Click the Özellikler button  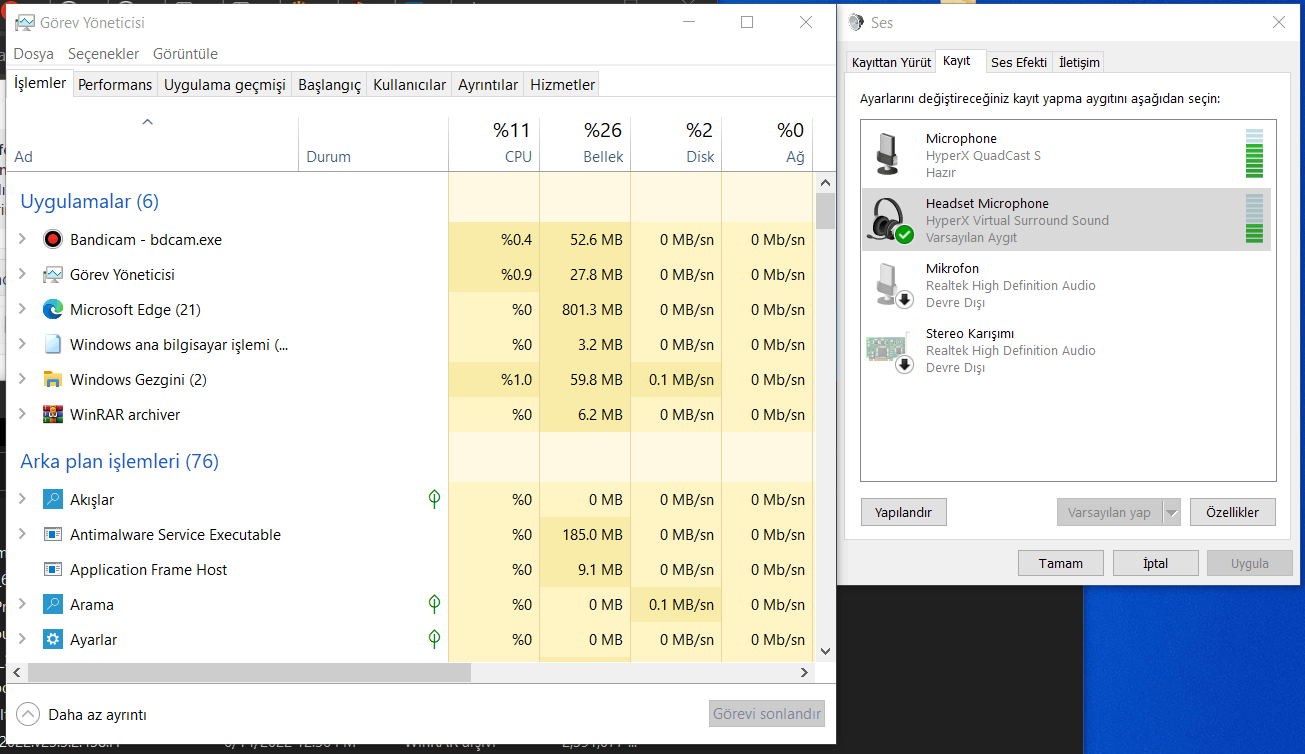1232,512
